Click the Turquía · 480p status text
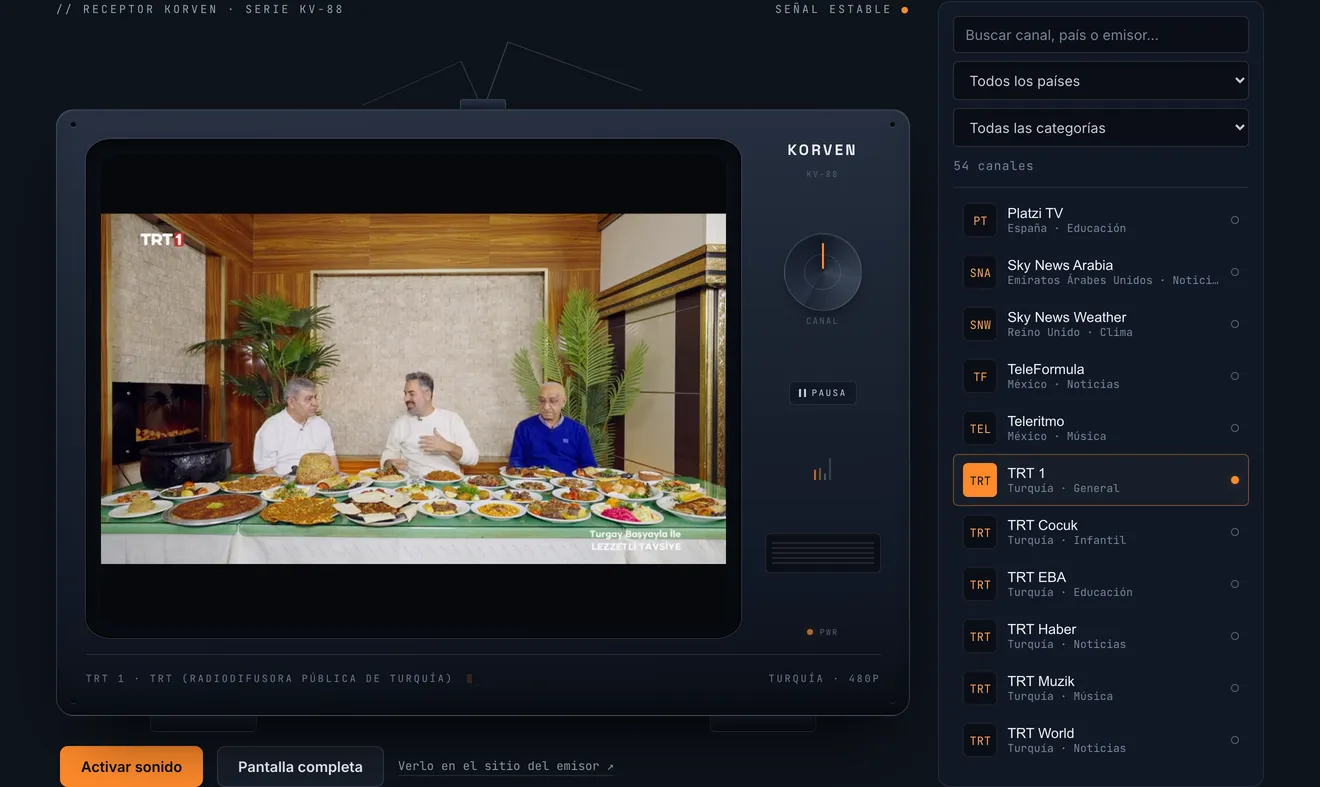 (x=824, y=678)
